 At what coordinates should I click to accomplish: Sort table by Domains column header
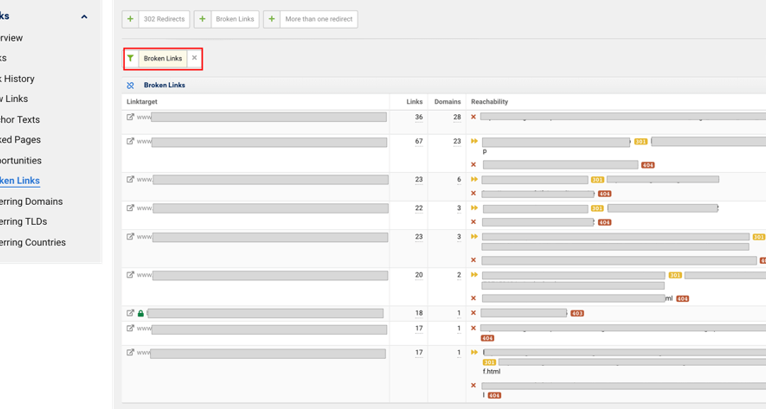(447, 102)
